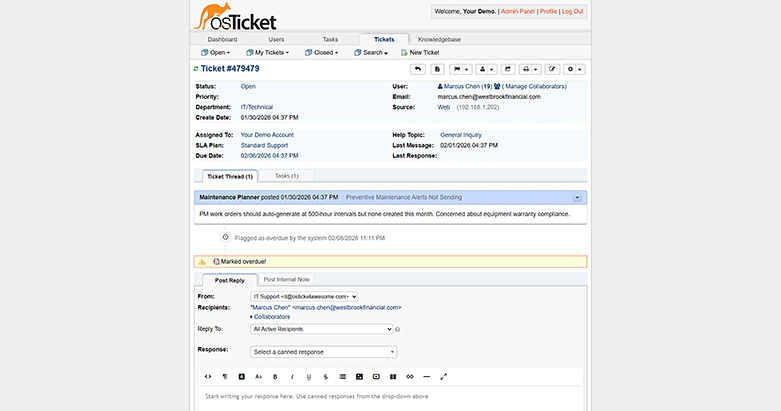Open the My Tickets submenu
This screenshot has width=781, height=411.
[267, 52]
